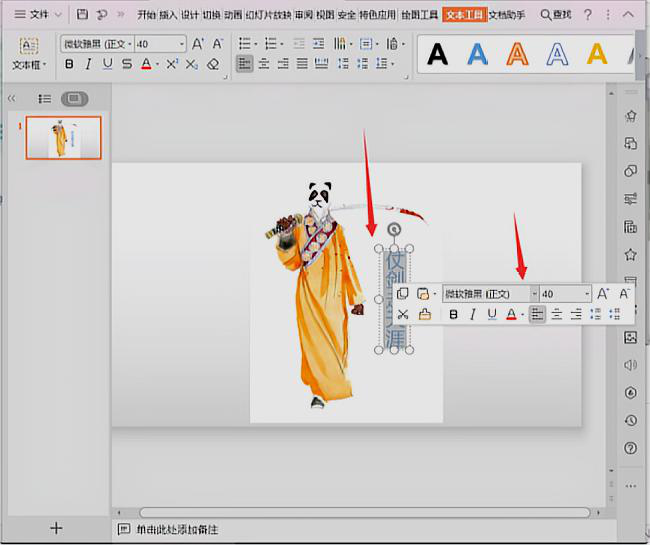Collapse the ribbon with the top-right chevron
The image size is (650, 545).
point(628,15)
